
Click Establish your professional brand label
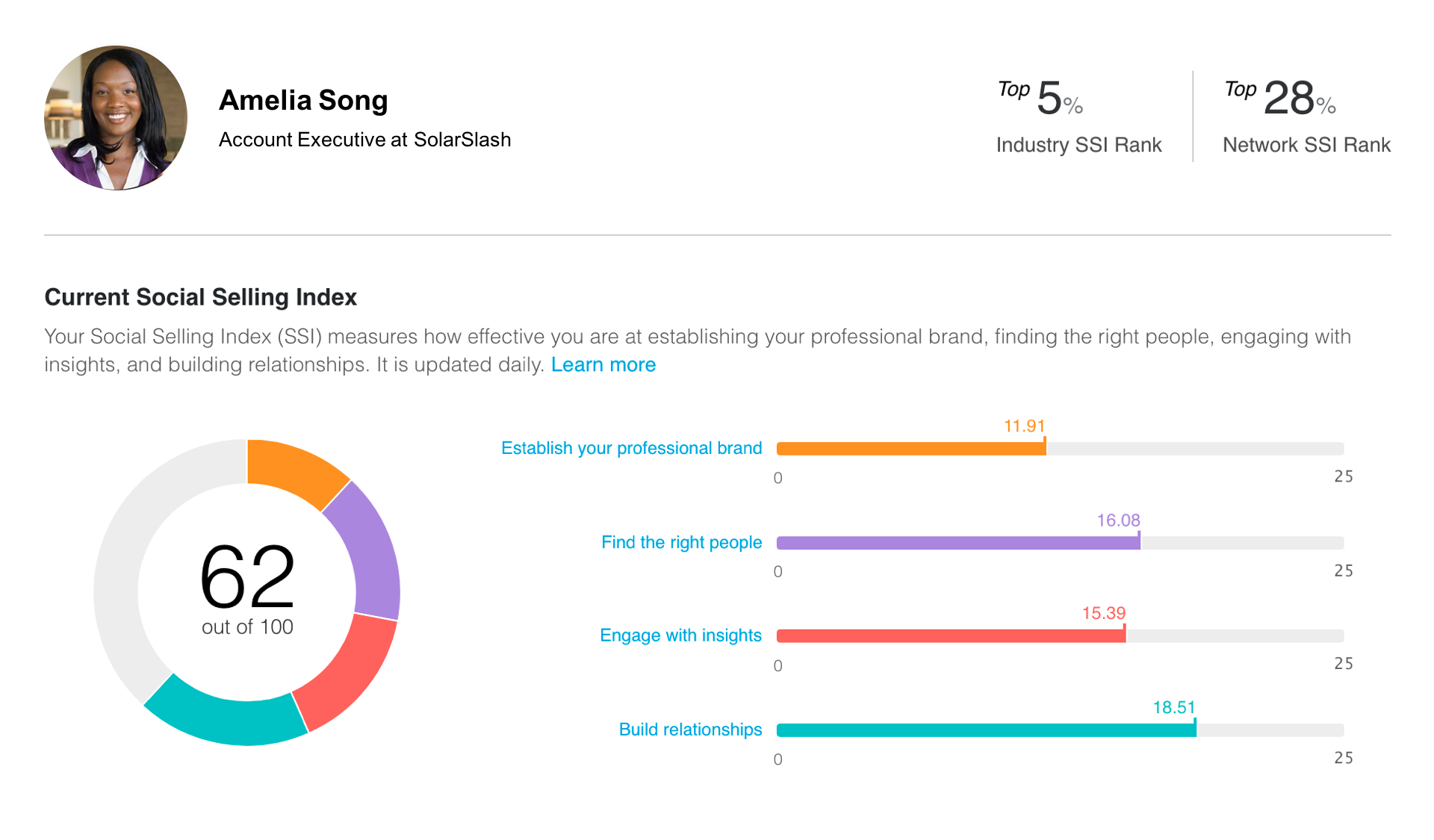point(631,448)
